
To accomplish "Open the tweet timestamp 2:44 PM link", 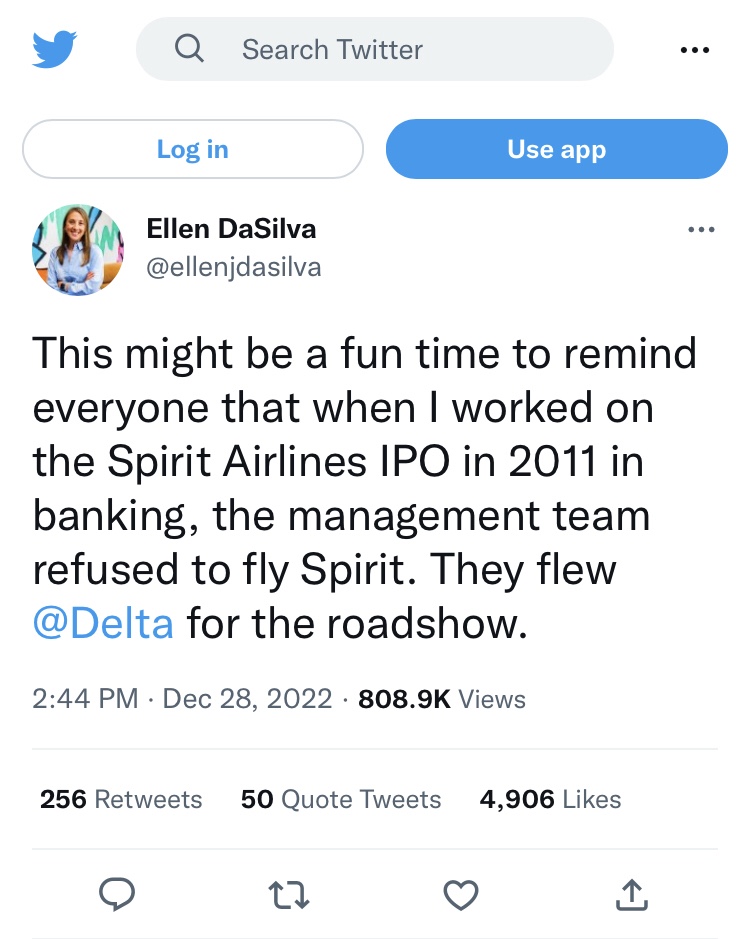I will point(85,698).
